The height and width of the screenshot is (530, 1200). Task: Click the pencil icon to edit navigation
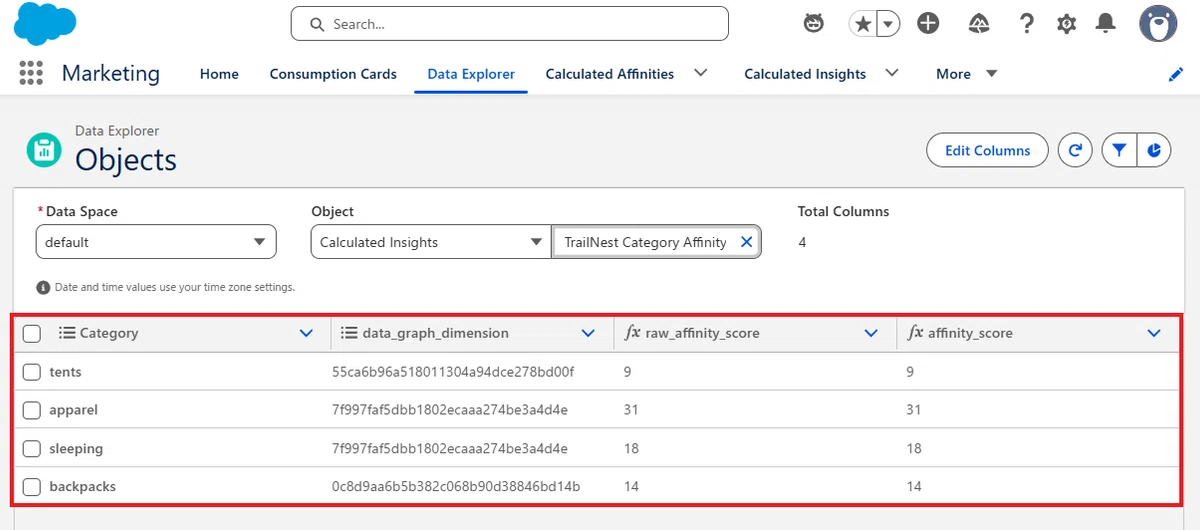1176,75
